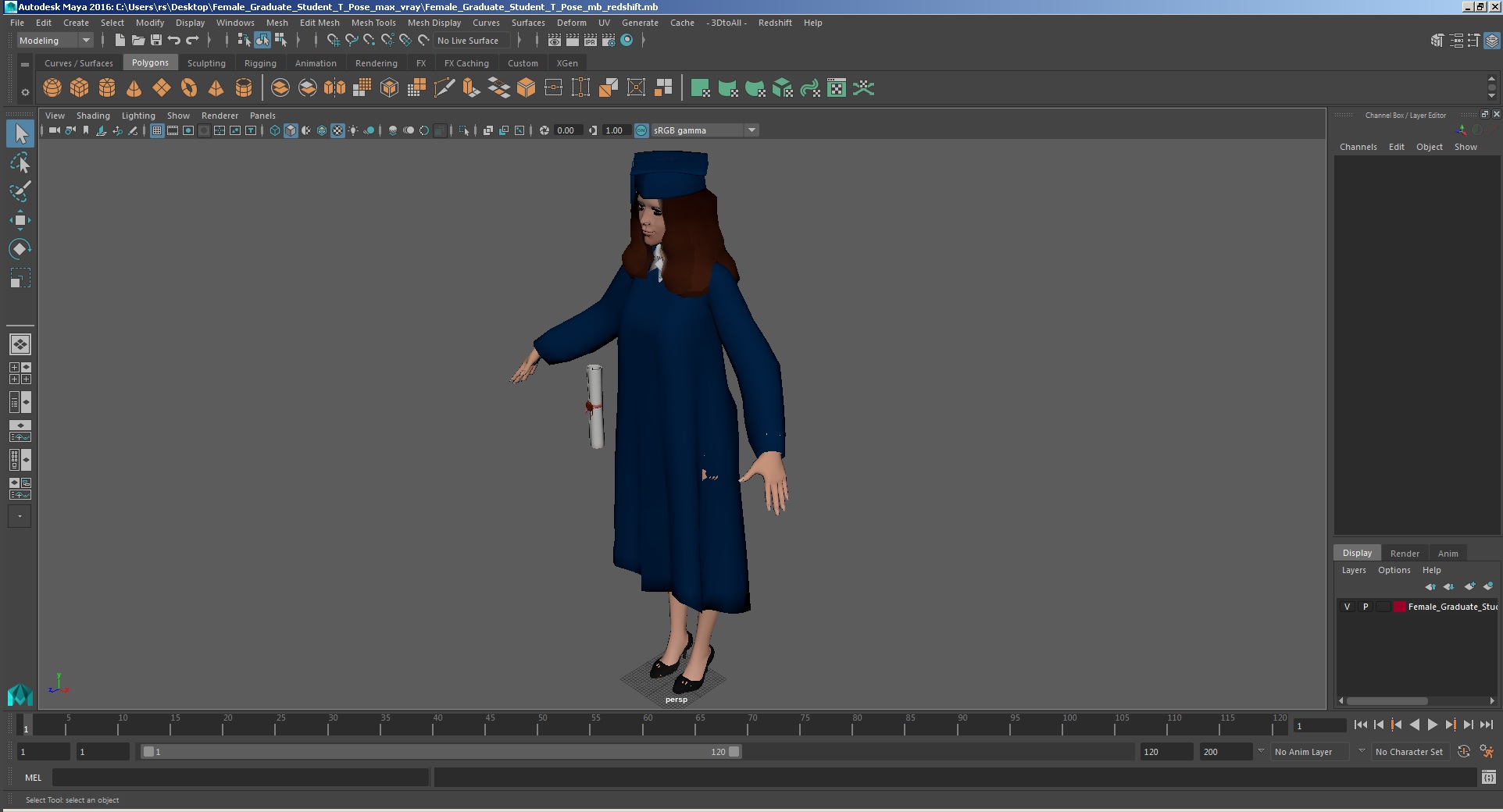The width and height of the screenshot is (1503, 812).
Task: Toggle isolate select in viewport toolbar
Action: pos(464,130)
